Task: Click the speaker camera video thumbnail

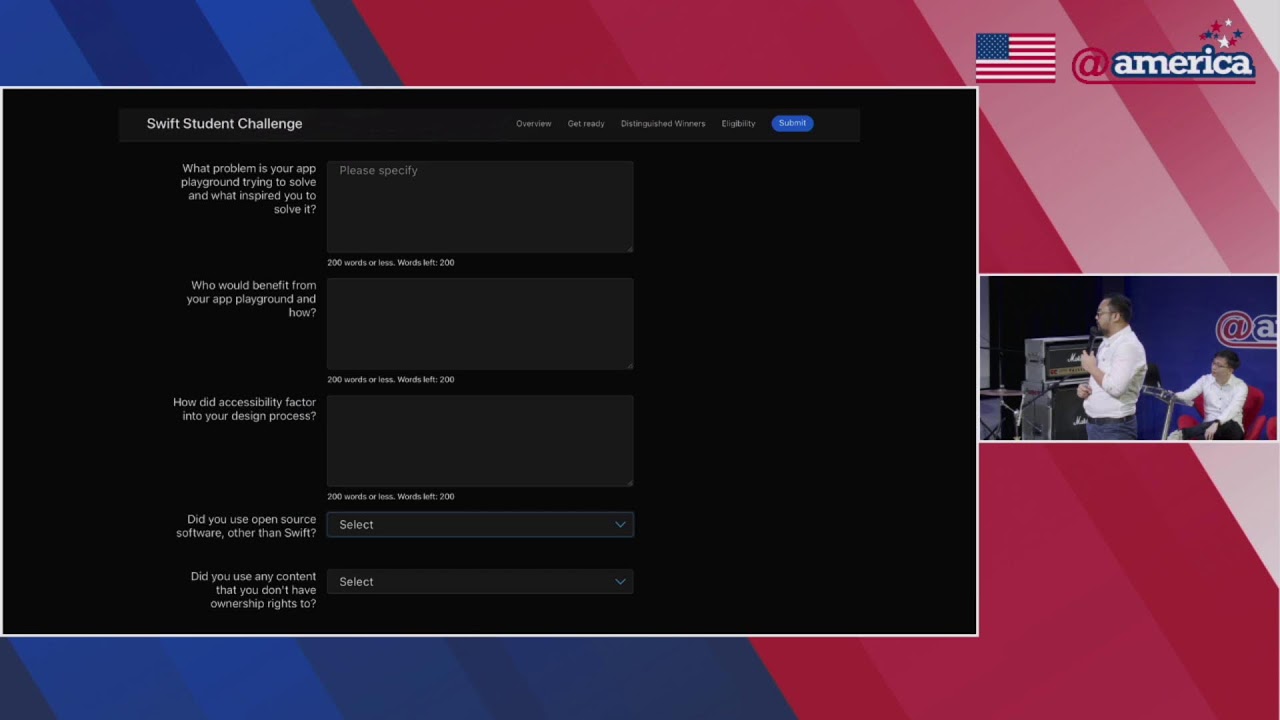Action: [1128, 358]
